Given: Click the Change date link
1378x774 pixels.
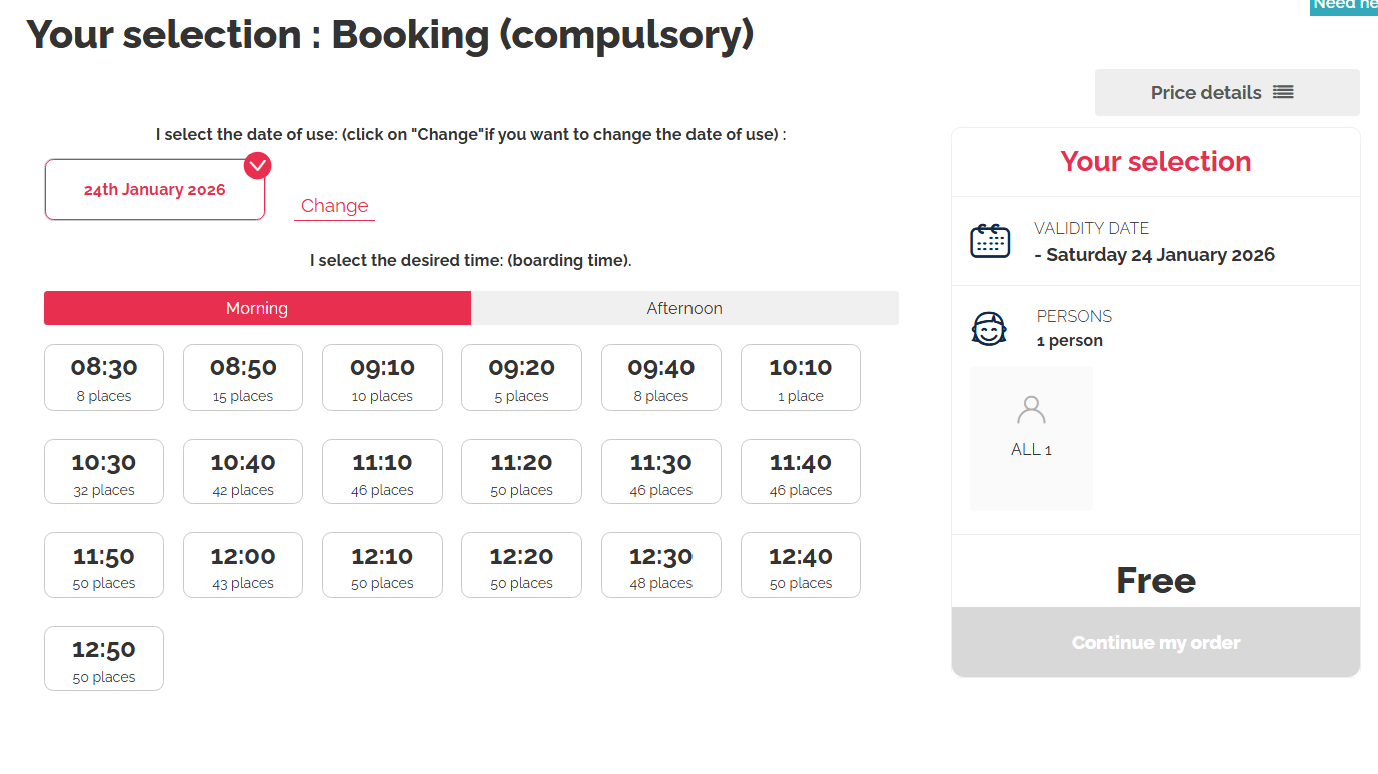Looking at the screenshot, I should point(334,206).
